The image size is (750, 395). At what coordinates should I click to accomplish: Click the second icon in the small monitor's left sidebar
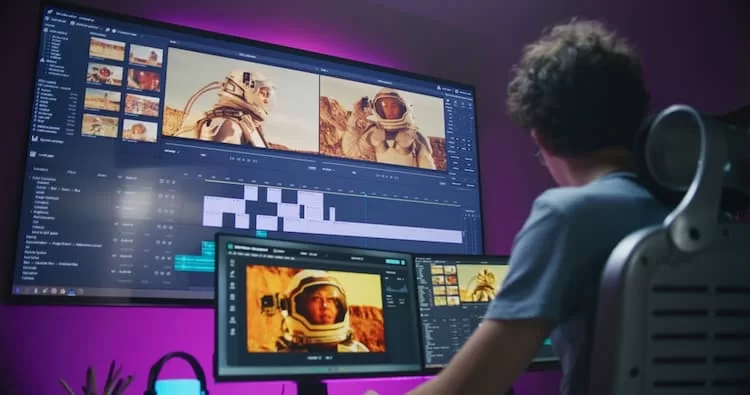[232, 274]
